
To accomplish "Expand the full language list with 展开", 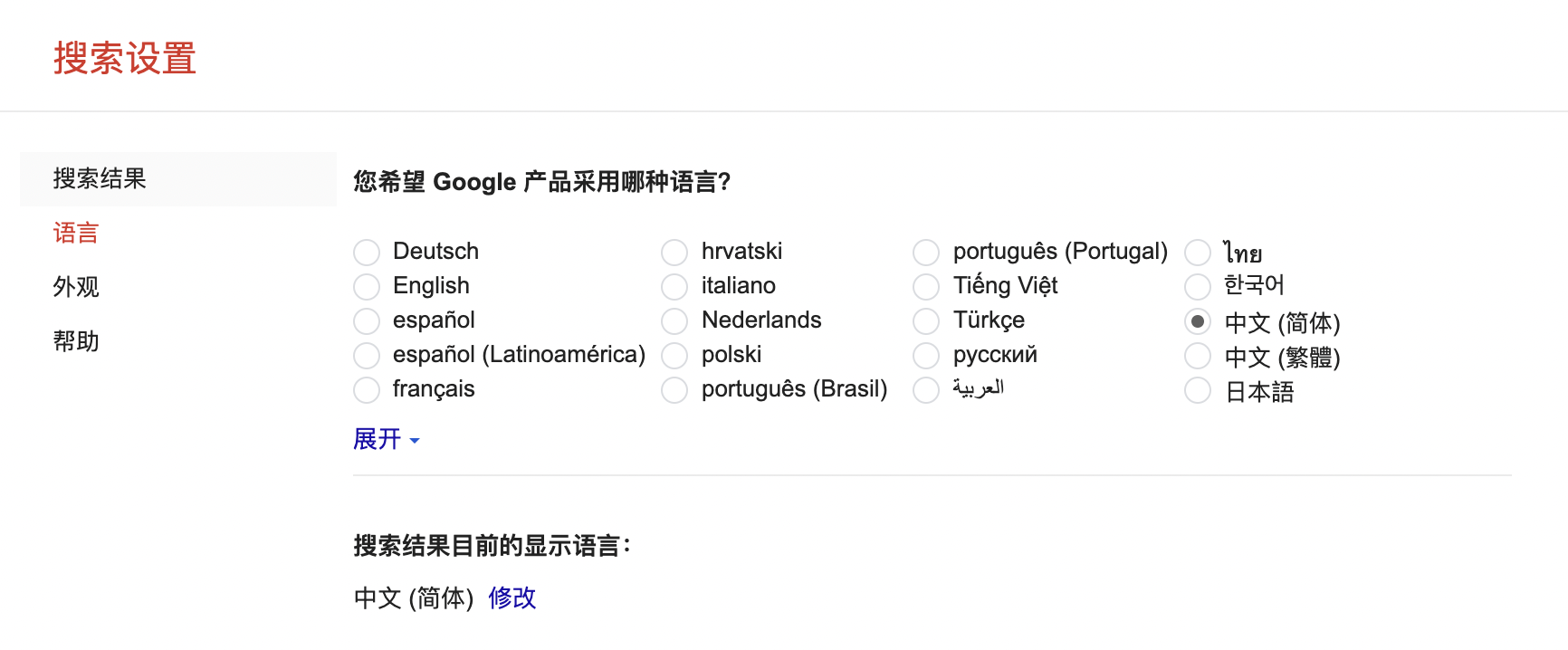I will click(386, 440).
